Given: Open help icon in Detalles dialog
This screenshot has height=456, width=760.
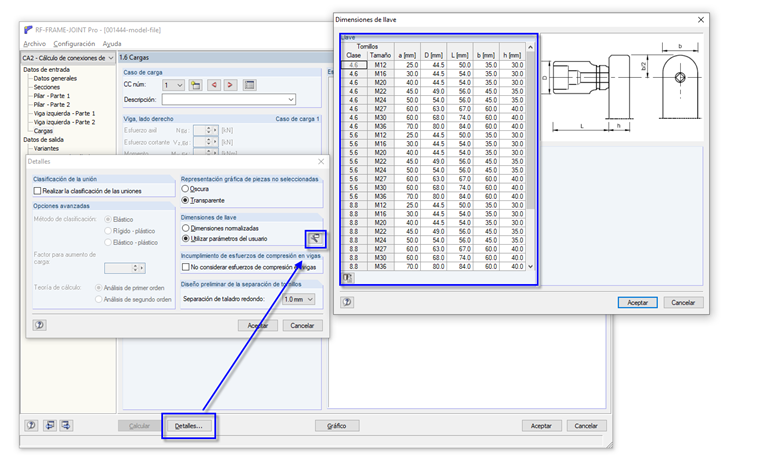Looking at the screenshot, I should click(40, 325).
